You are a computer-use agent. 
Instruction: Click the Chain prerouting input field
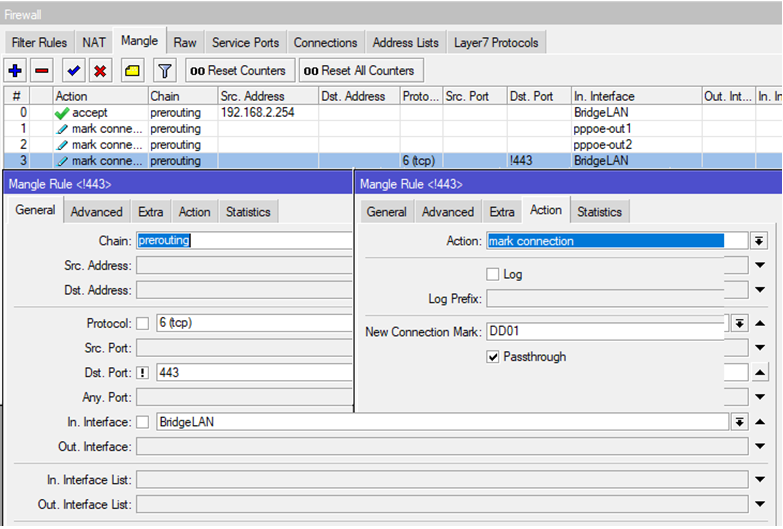[x=244, y=241]
